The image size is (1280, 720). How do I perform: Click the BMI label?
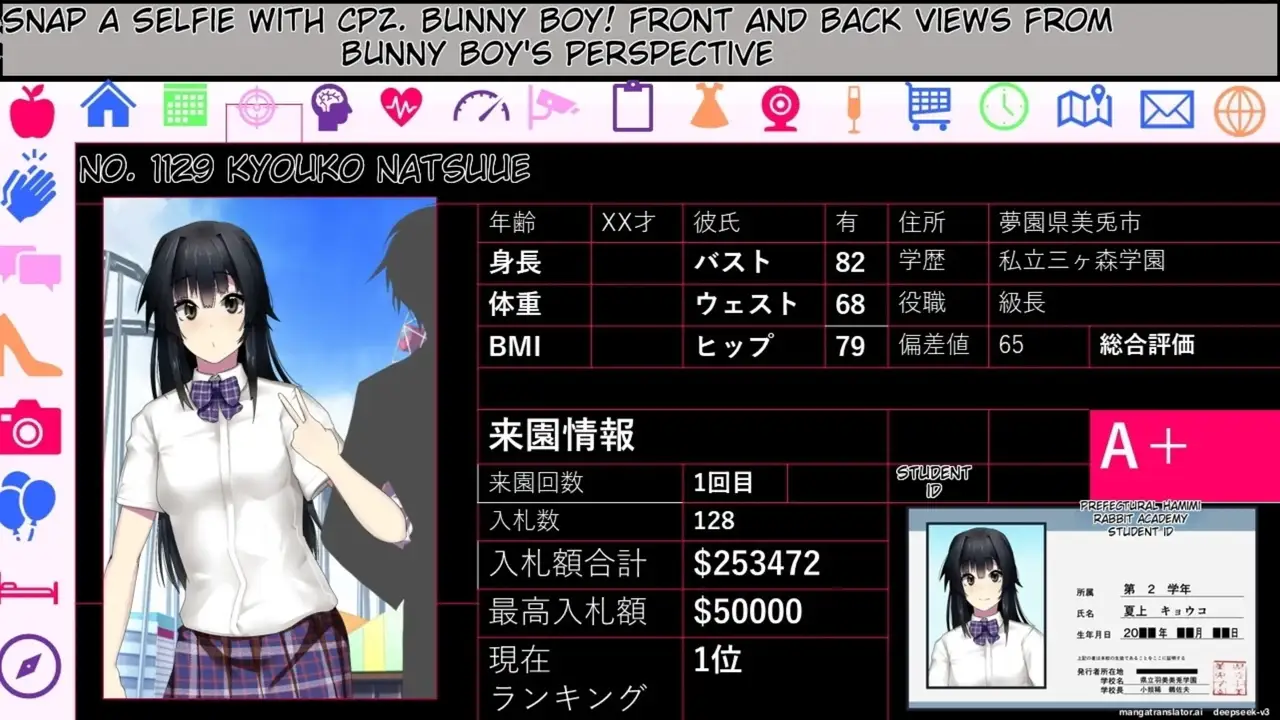coord(515,346)
